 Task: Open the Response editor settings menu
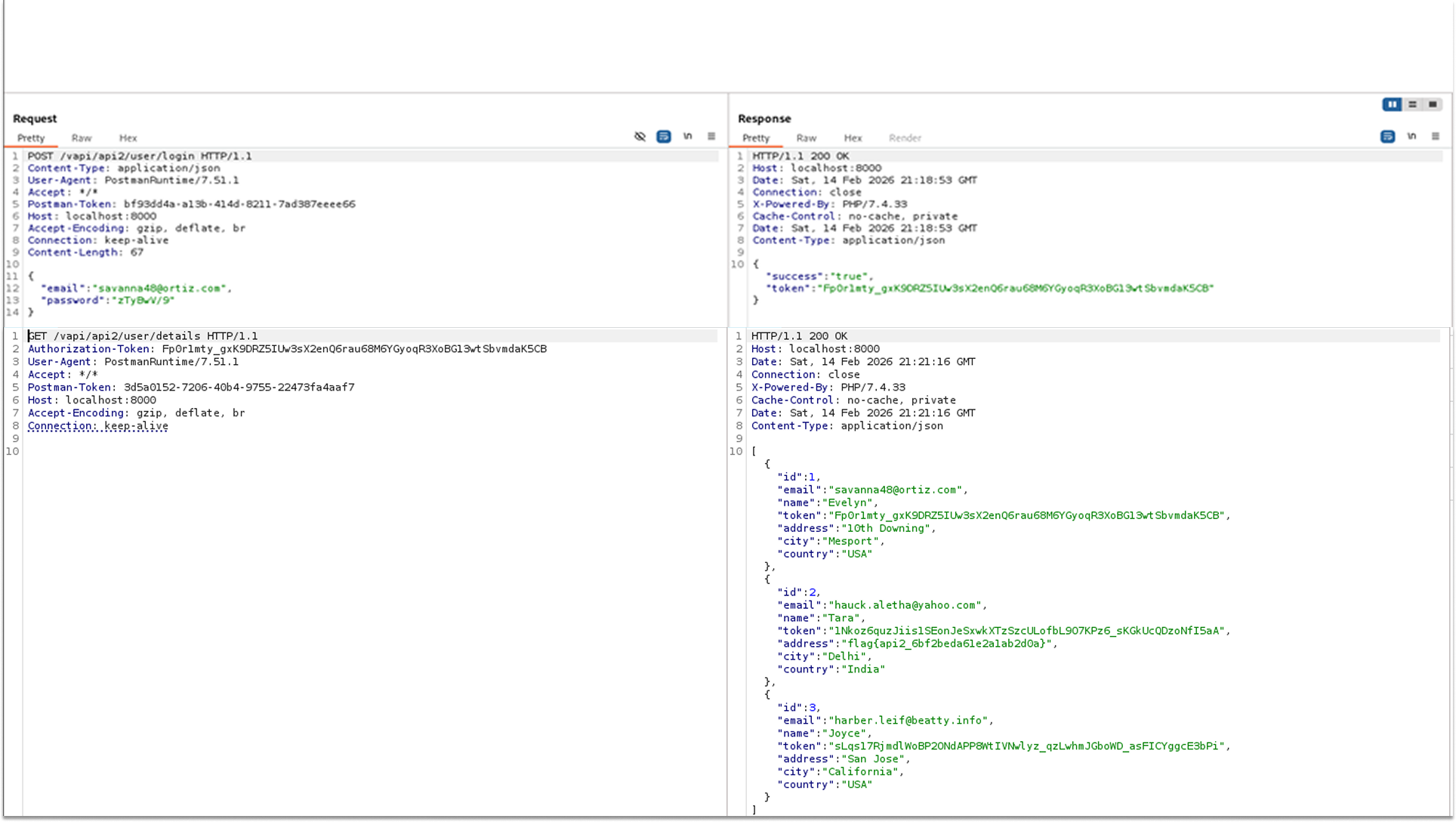click(1435, 137)
